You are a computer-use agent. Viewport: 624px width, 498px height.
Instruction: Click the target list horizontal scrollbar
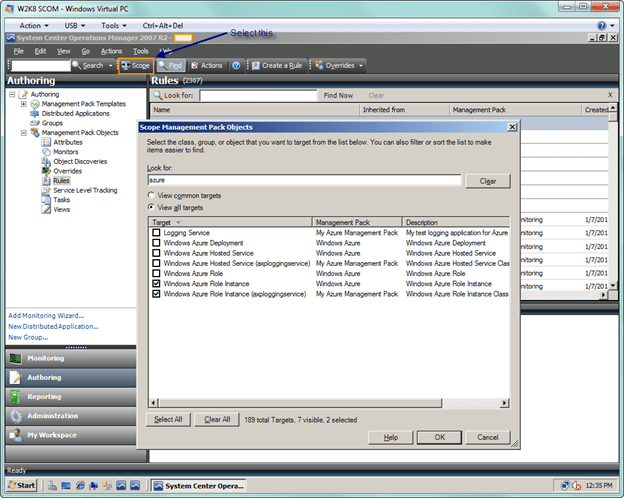[x=299, y=403]
